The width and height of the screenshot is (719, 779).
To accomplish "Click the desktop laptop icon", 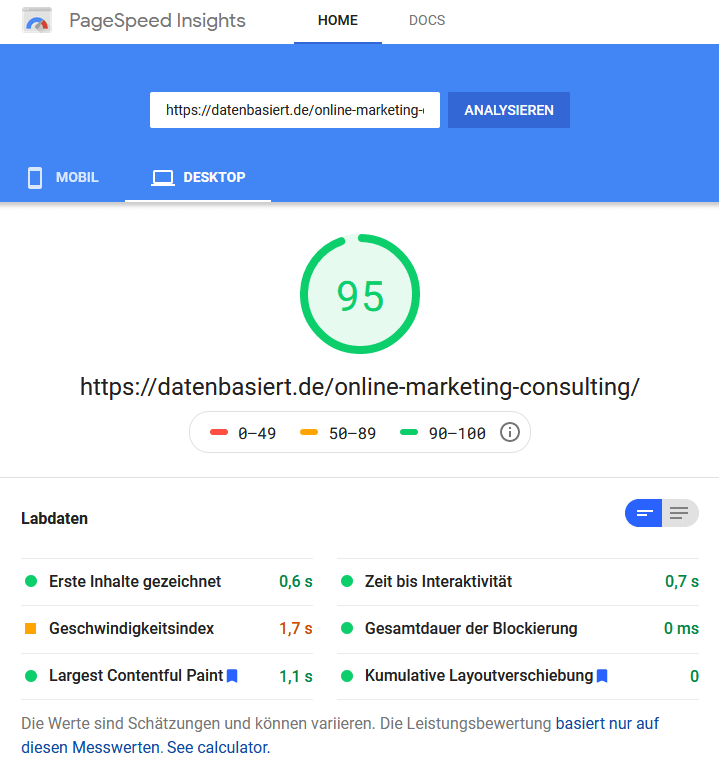I will click(x=162, y=178).
